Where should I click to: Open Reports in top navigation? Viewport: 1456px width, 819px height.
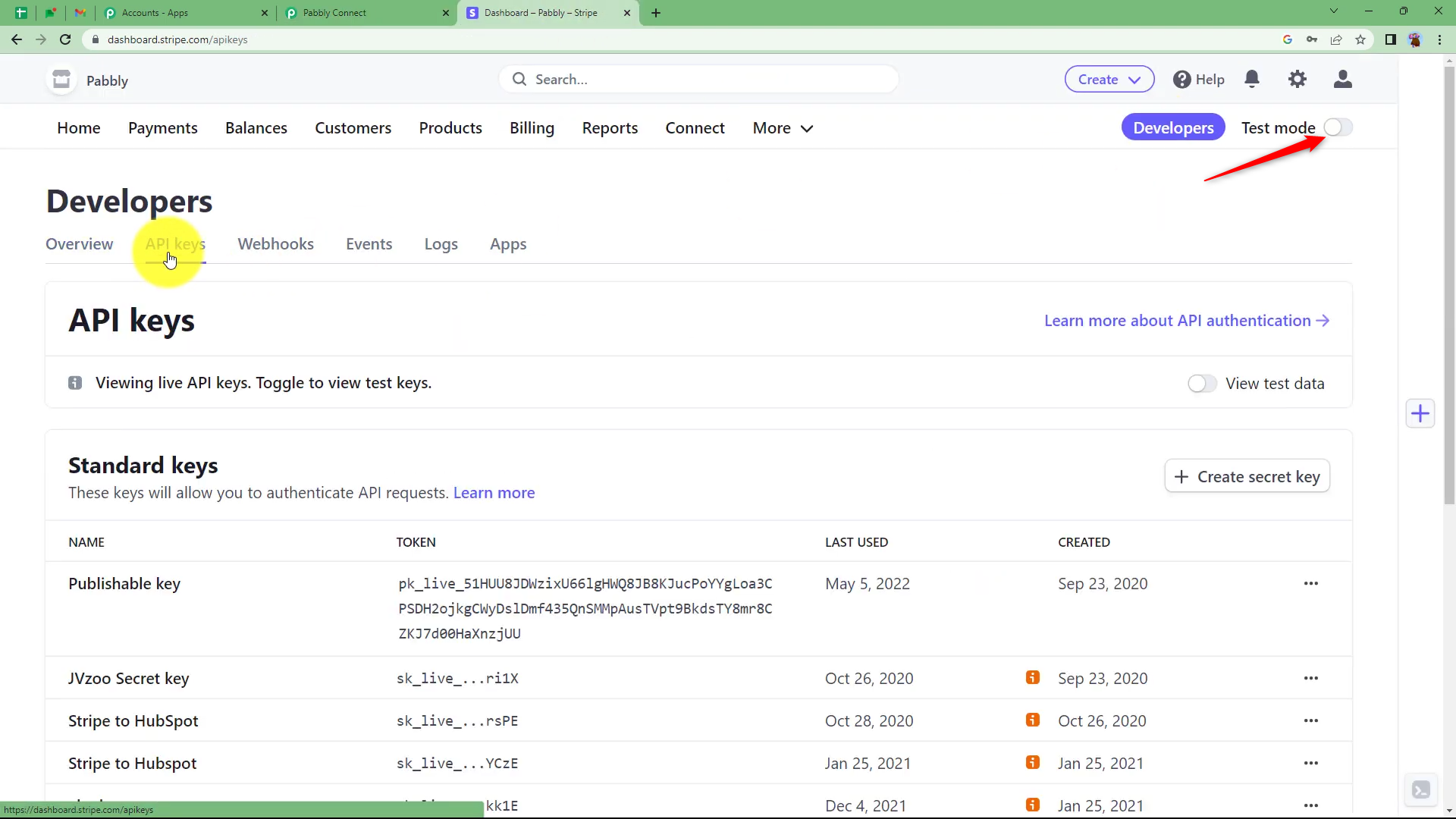click(610, 128)
